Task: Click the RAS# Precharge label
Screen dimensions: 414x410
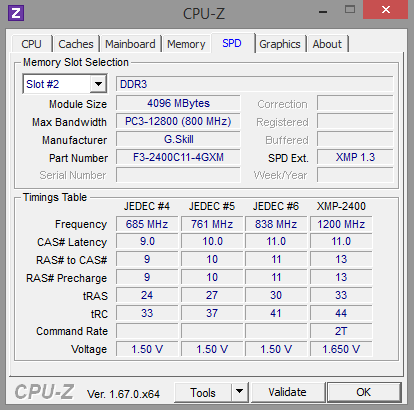Action: pos(67,278)
